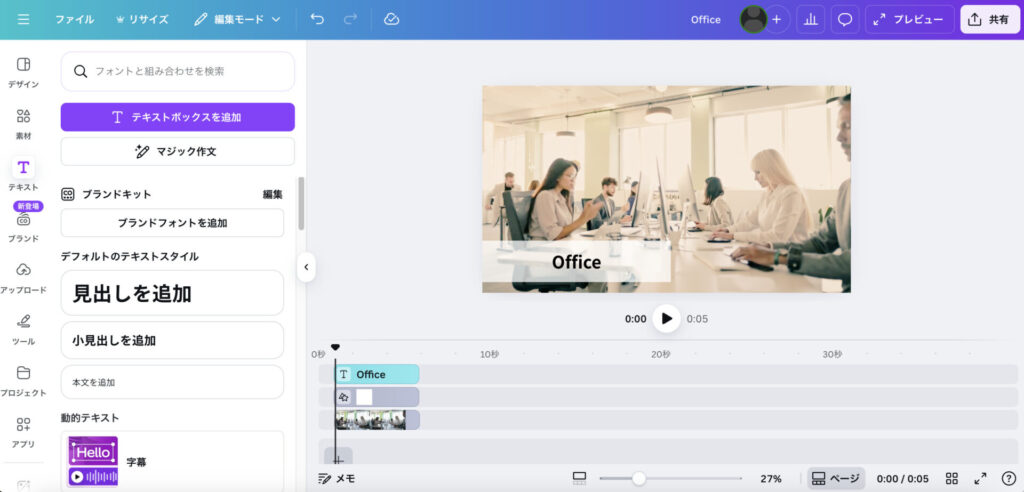Toggle the ページ view button
This screenshot has height=492, width=1024.
835,479
